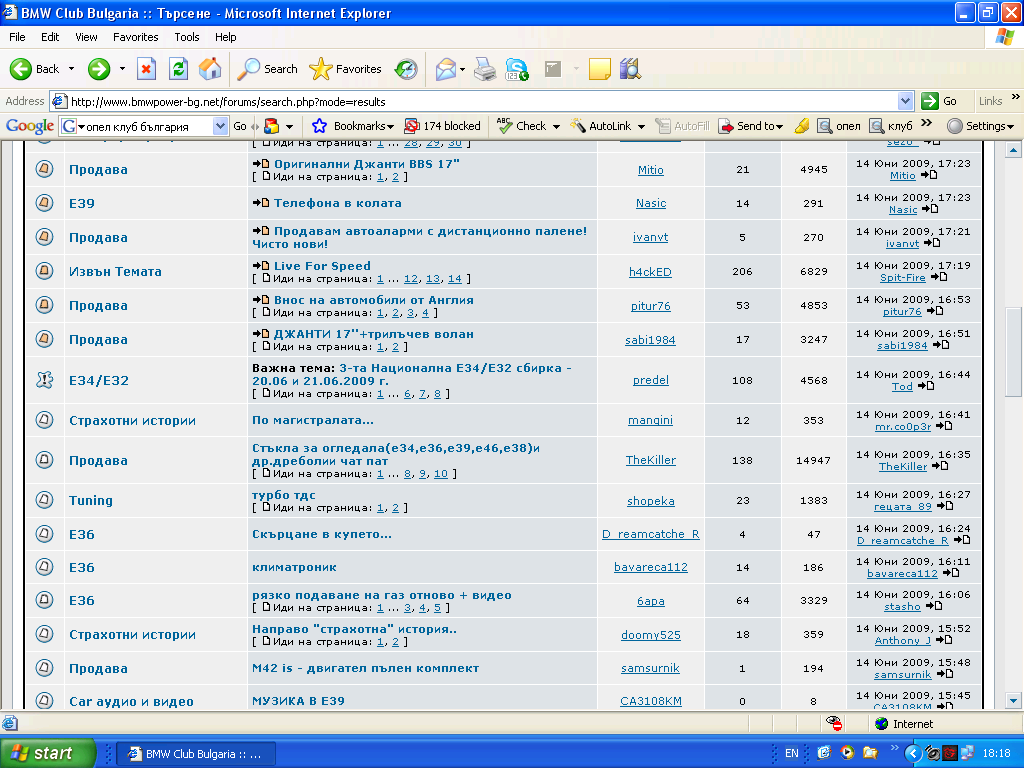Click Google toolbar Settings gear
This screenshot has height=768, width=1024.
[x=955, y=126]
